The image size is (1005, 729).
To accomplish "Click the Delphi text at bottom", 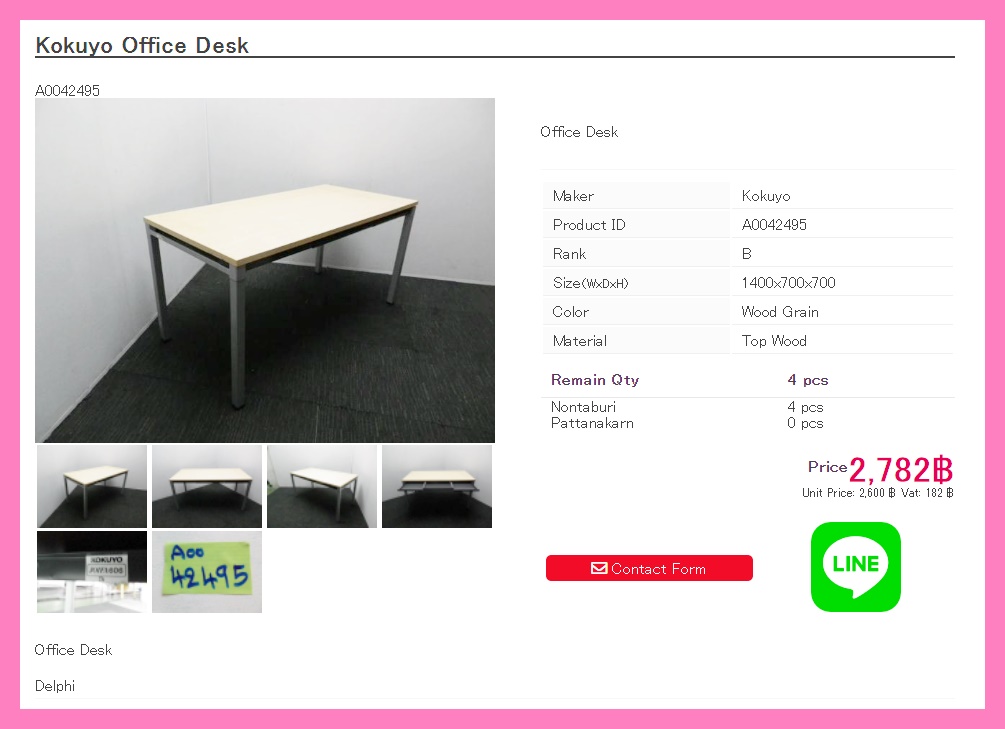I will [x=55, y=686].
